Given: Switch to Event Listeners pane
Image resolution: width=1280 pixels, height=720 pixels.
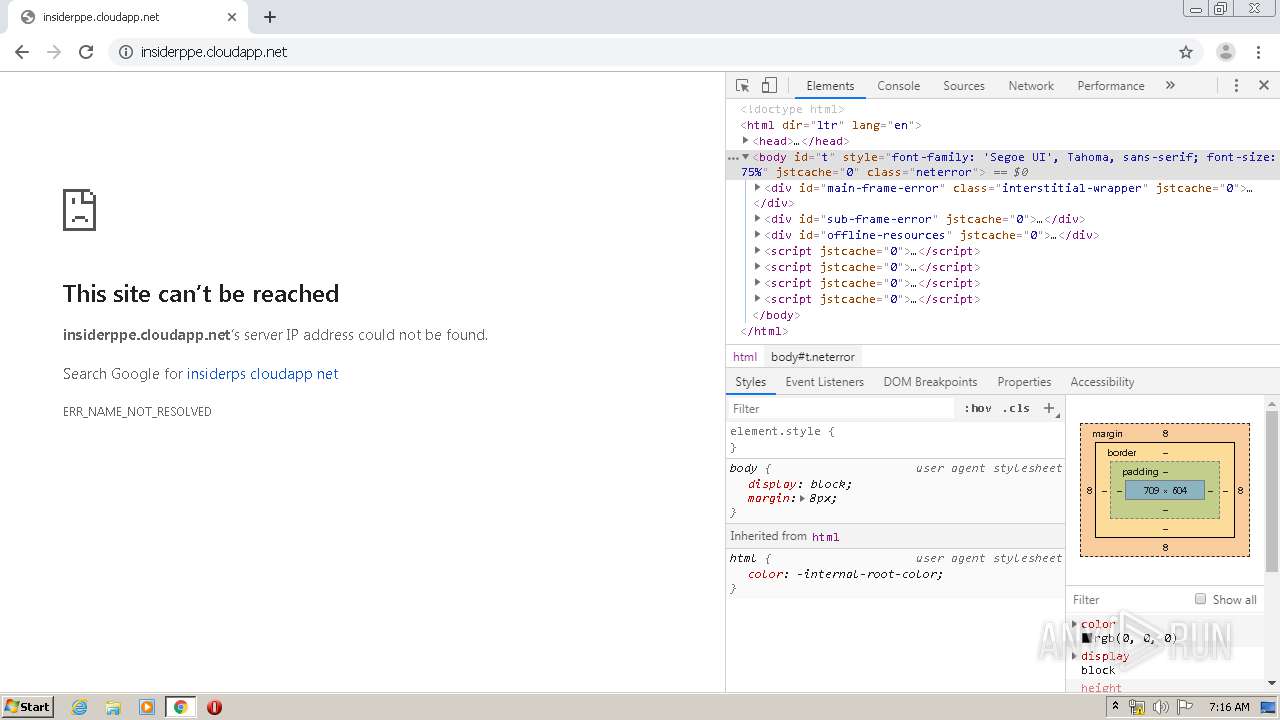Looking at the screenshot, I should [x=824, y=382].
